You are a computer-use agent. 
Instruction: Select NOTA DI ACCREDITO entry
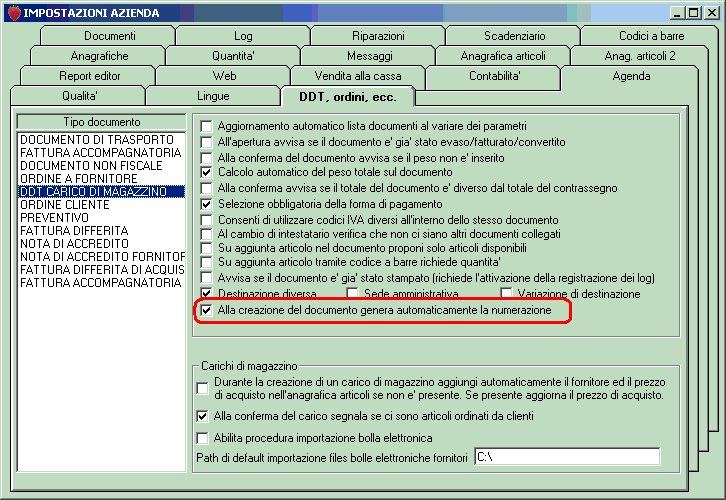pos(101,243)
